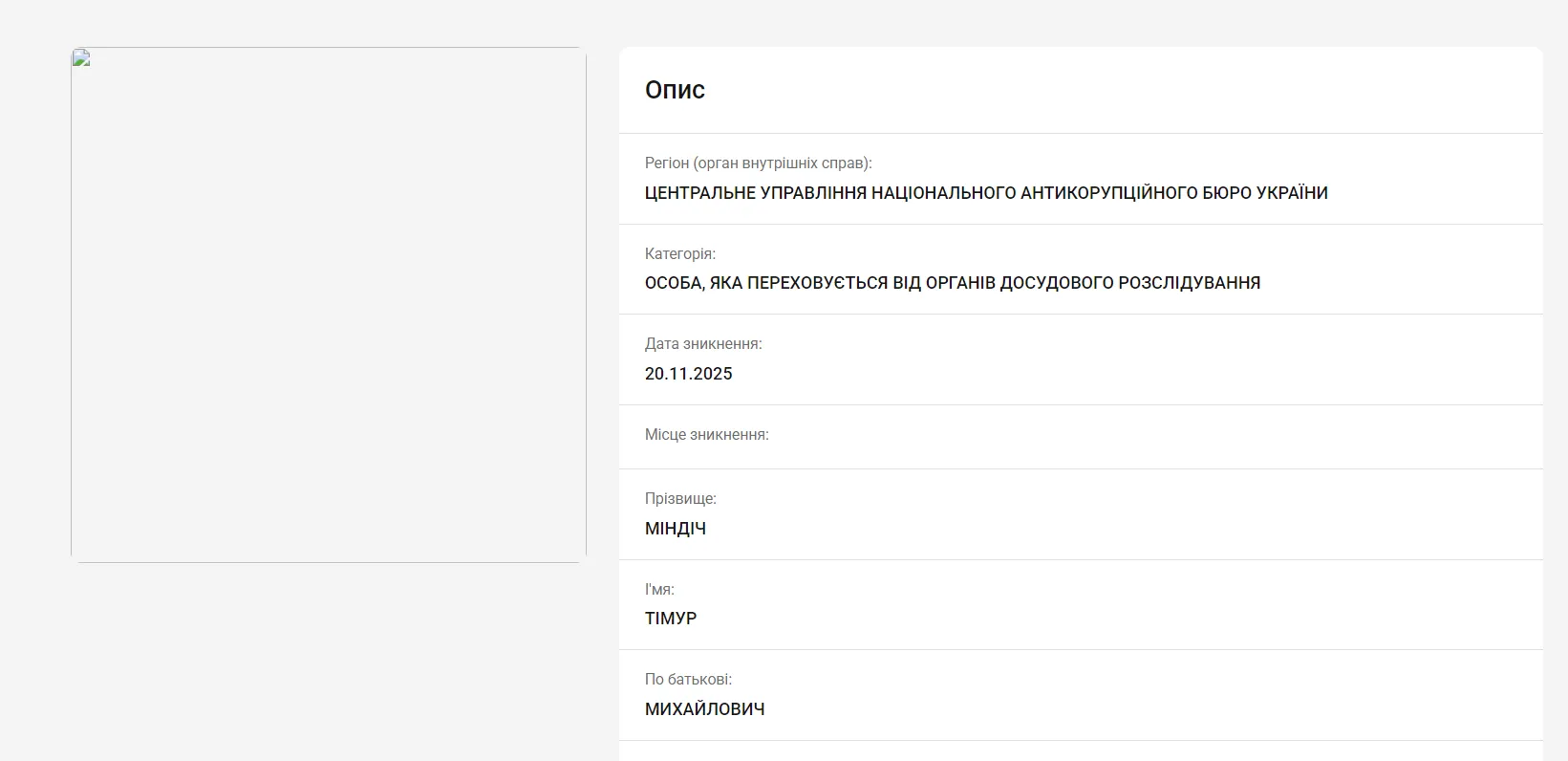The width and height of the screenshot is (1568, 761).
Task: Click the "По батькові:" label
Action: pos(688,680)
